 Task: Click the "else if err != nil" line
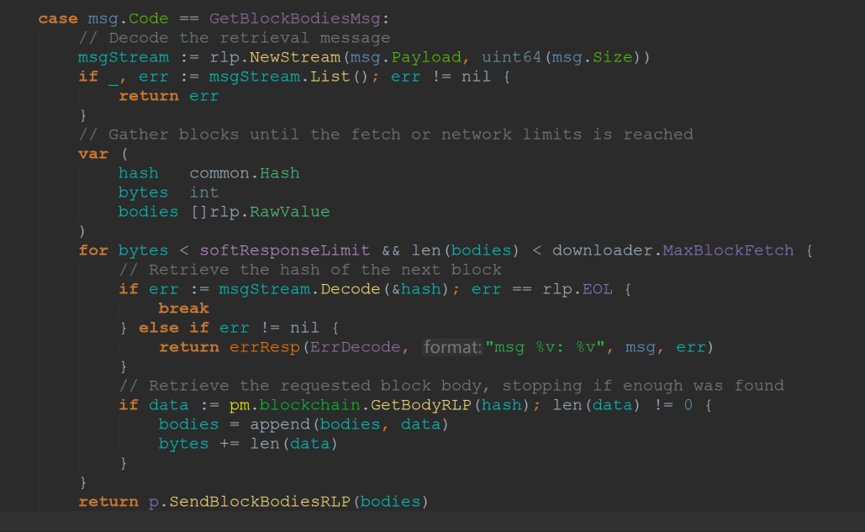(x=229, y=328)
